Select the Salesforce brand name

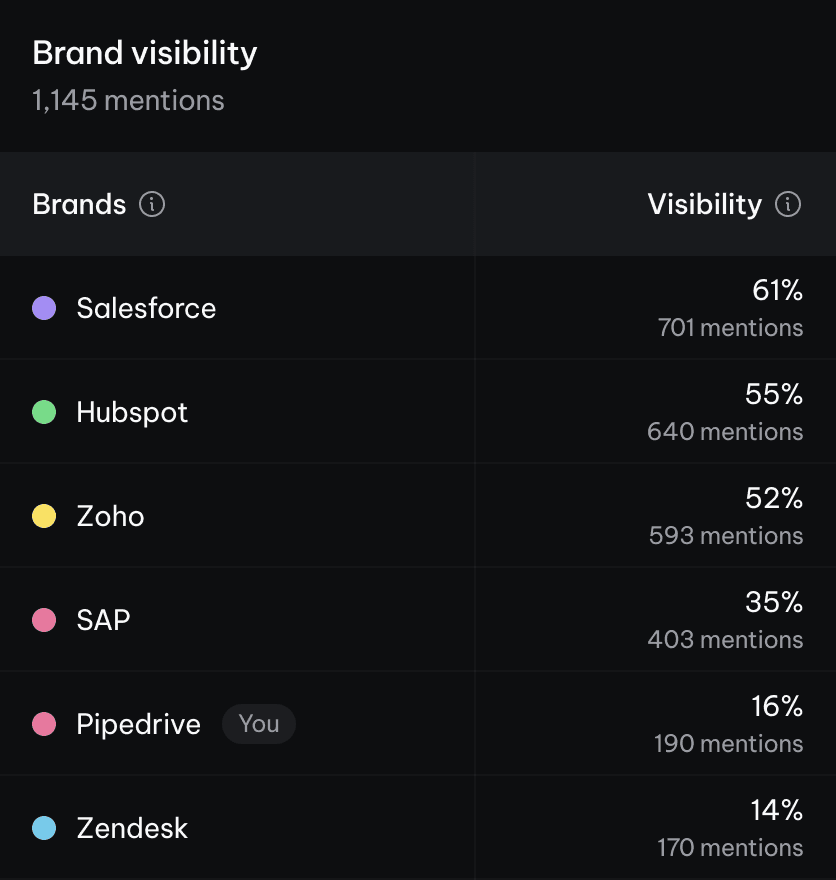tap(146, 308)
